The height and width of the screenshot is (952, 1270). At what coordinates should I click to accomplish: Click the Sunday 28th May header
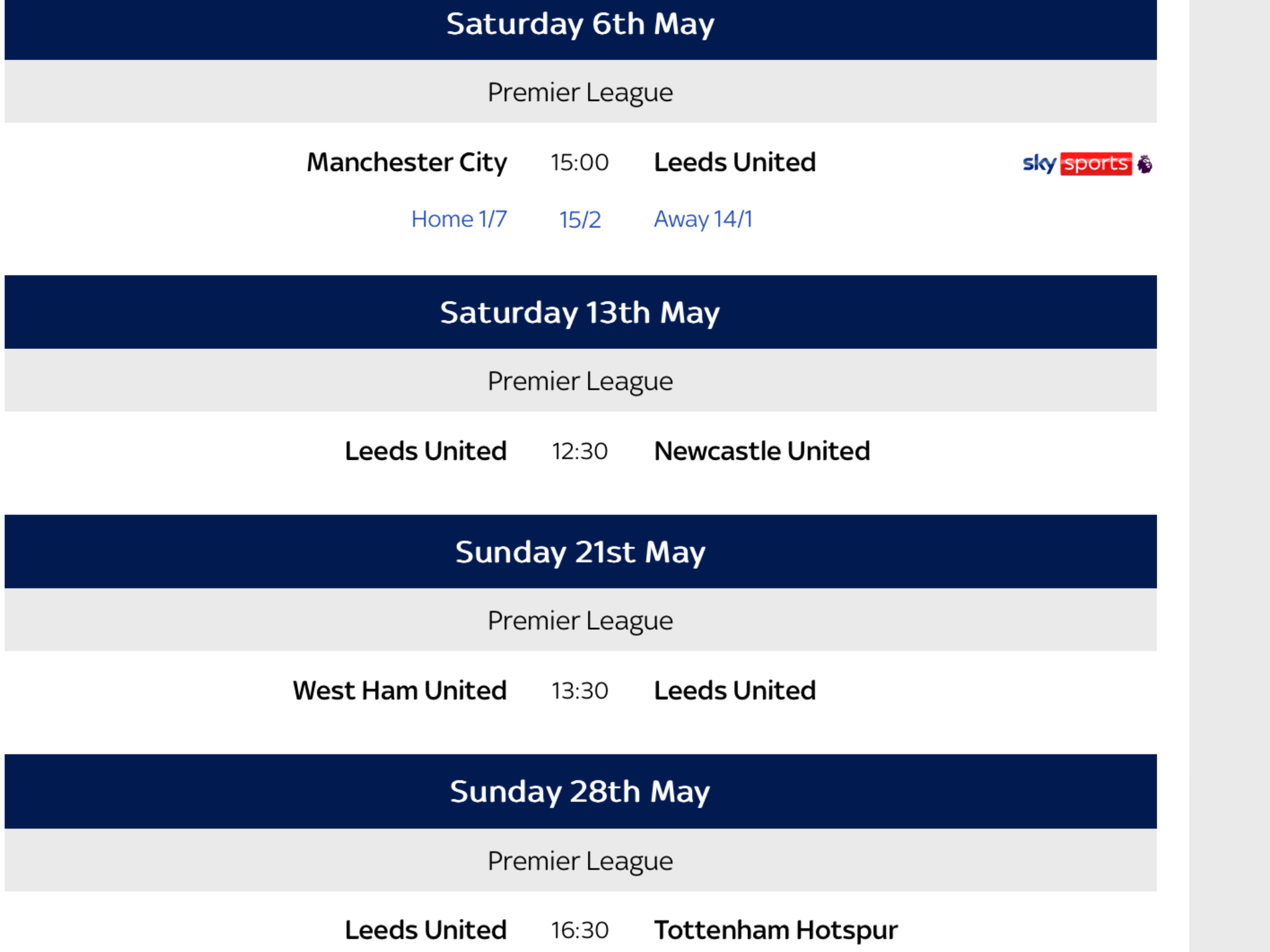580,791
